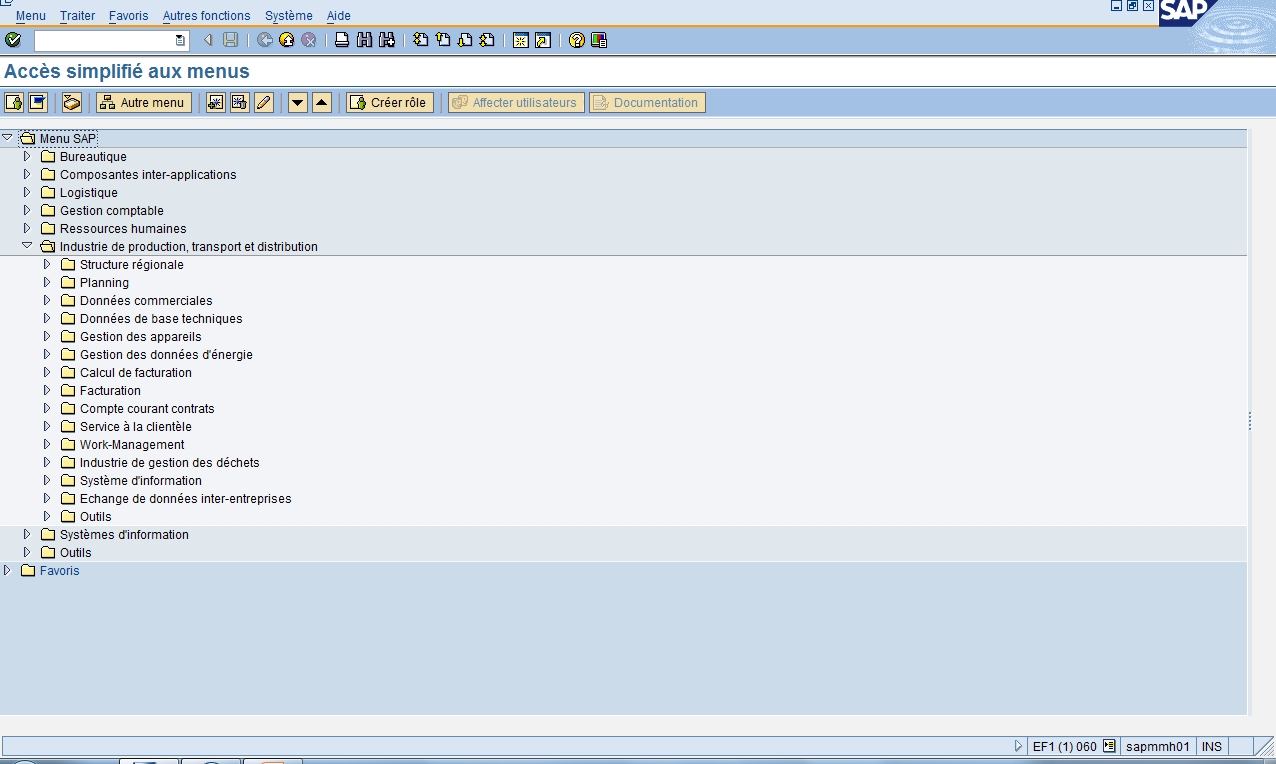This screenshot has height=764, width=1276.
Task: Click the Documentation button
Action: coord(647,102)
